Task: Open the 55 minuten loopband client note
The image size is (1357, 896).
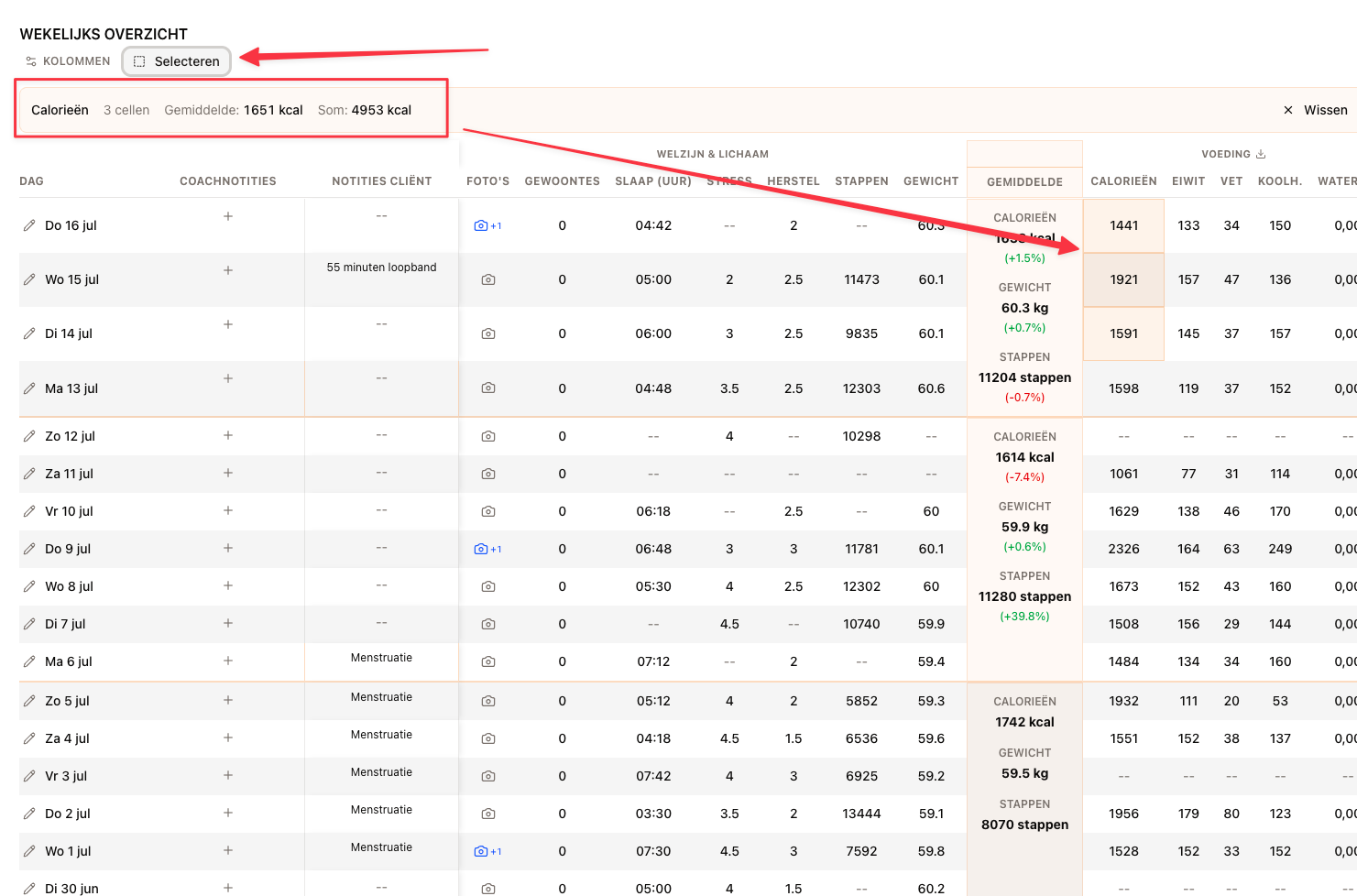Action: [x=381, y=268]
